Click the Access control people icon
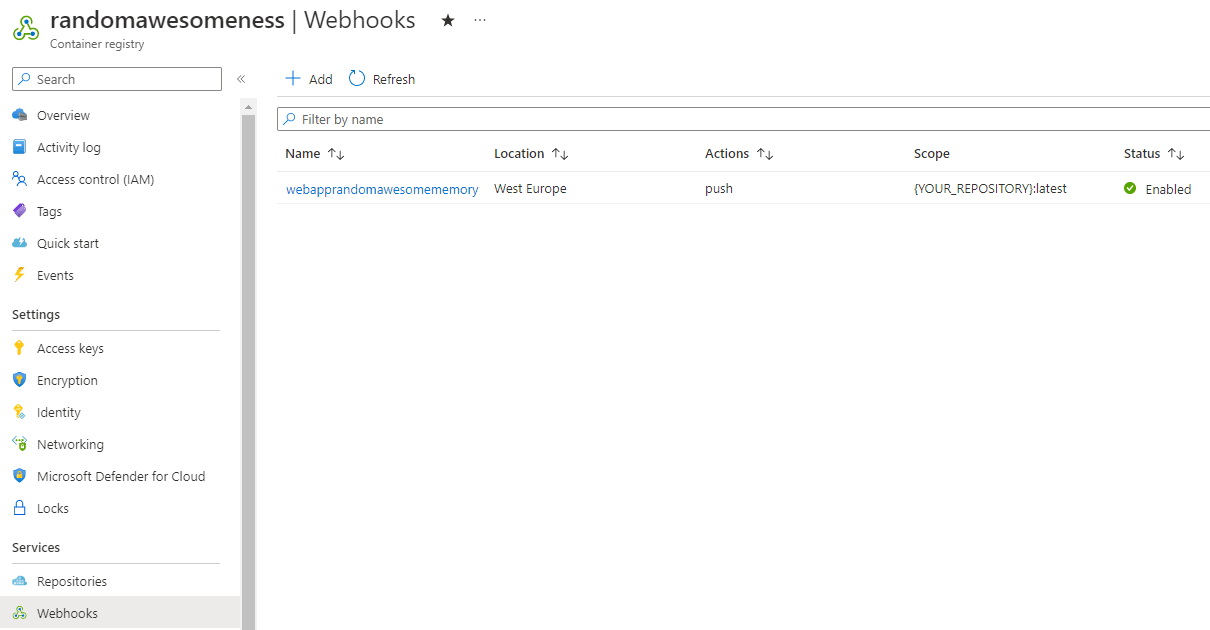 point(19,179)
